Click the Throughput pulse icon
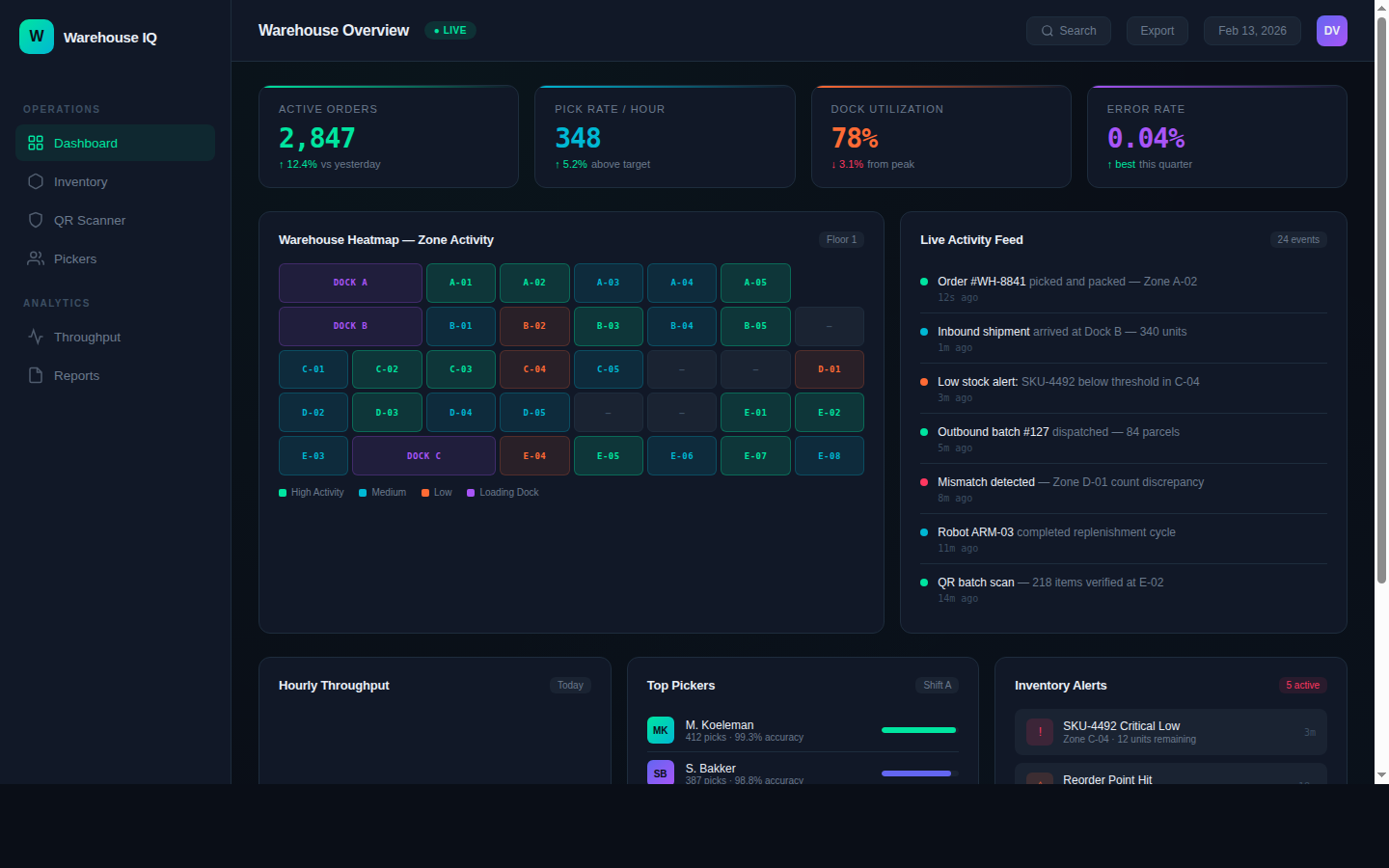 (36, 337)
